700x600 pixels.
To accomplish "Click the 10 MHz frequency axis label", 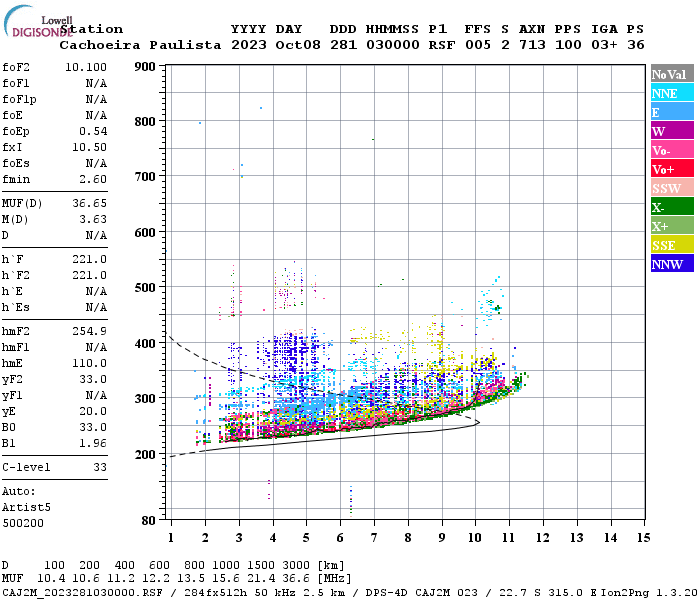I will (475, 538).
